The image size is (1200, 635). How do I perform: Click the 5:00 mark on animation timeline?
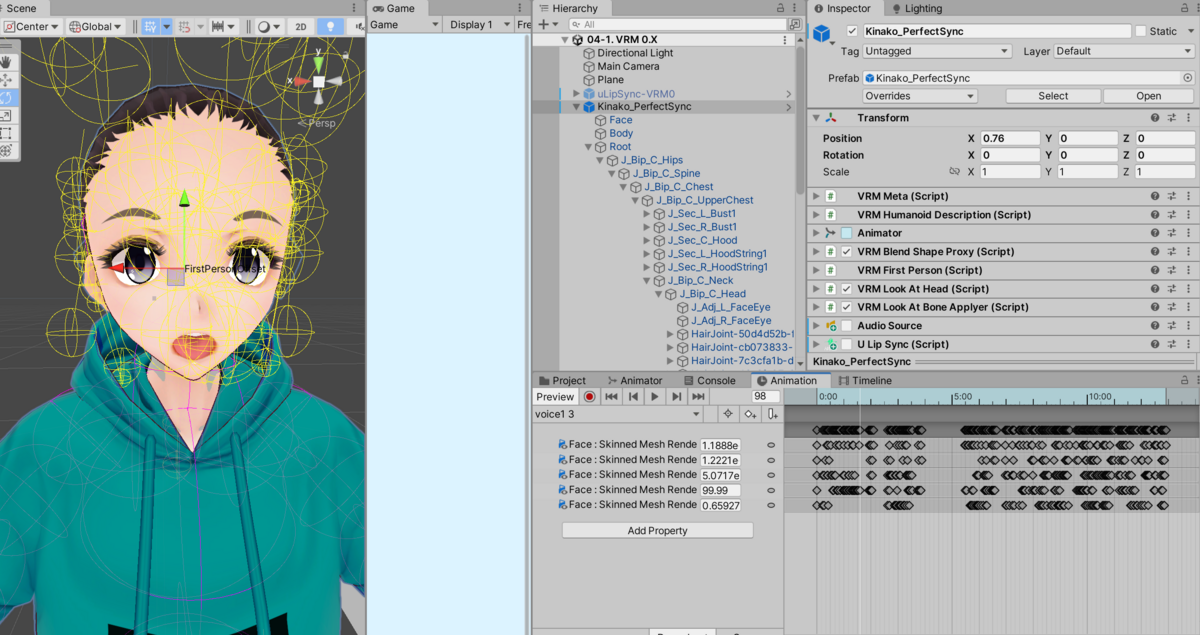[961, 397]
